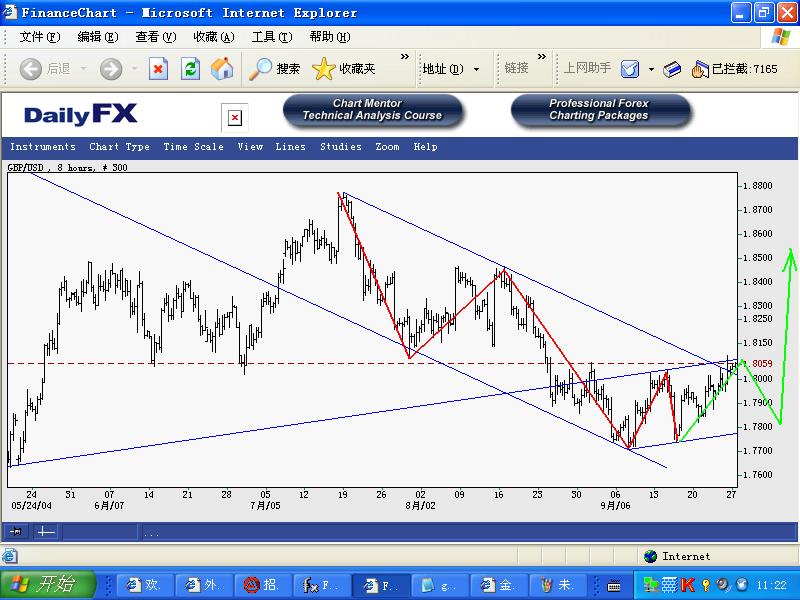Open the Studies menu

pos(340,147)
